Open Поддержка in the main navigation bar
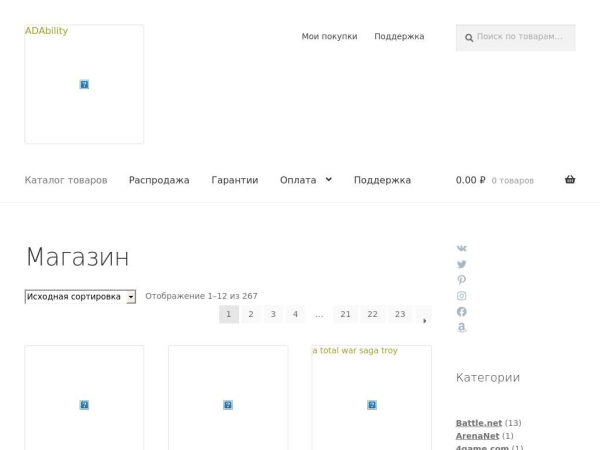This screenshot has width=600, height=450. (382, 180)
